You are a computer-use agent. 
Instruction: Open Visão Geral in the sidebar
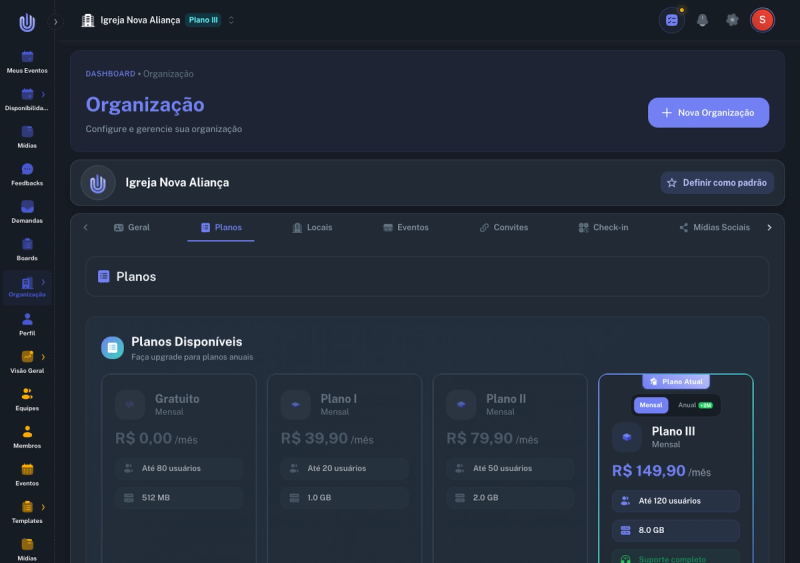pyautogui.click(x=27, y=362)
